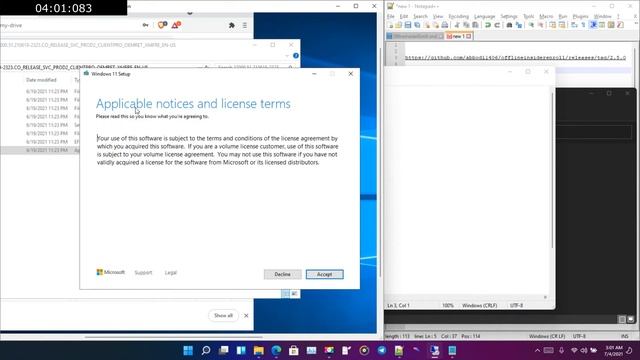Click the Date modified column header
The image size is (640, 360).
tap(41, 80)
